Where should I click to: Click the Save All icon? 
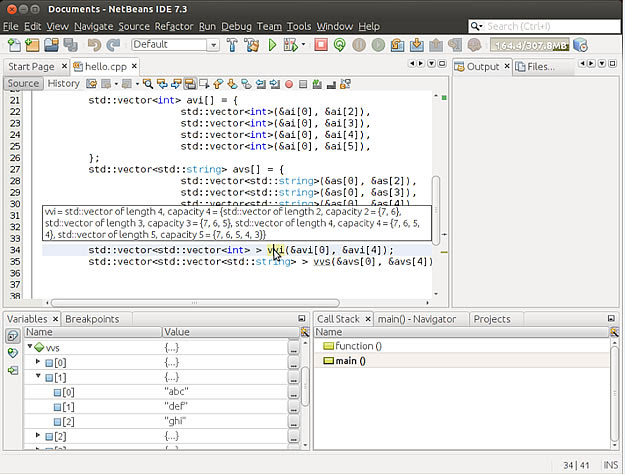(x=71, y=45)
